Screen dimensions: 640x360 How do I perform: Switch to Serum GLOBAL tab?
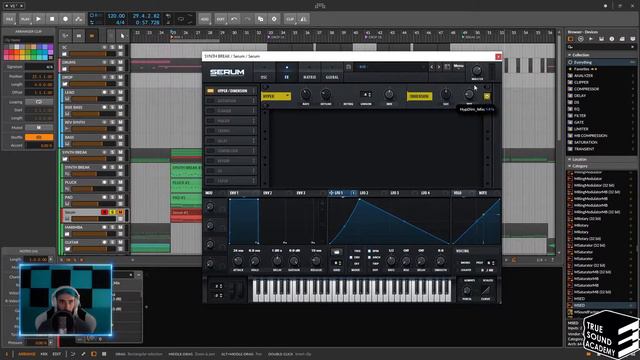click(332, 72)
